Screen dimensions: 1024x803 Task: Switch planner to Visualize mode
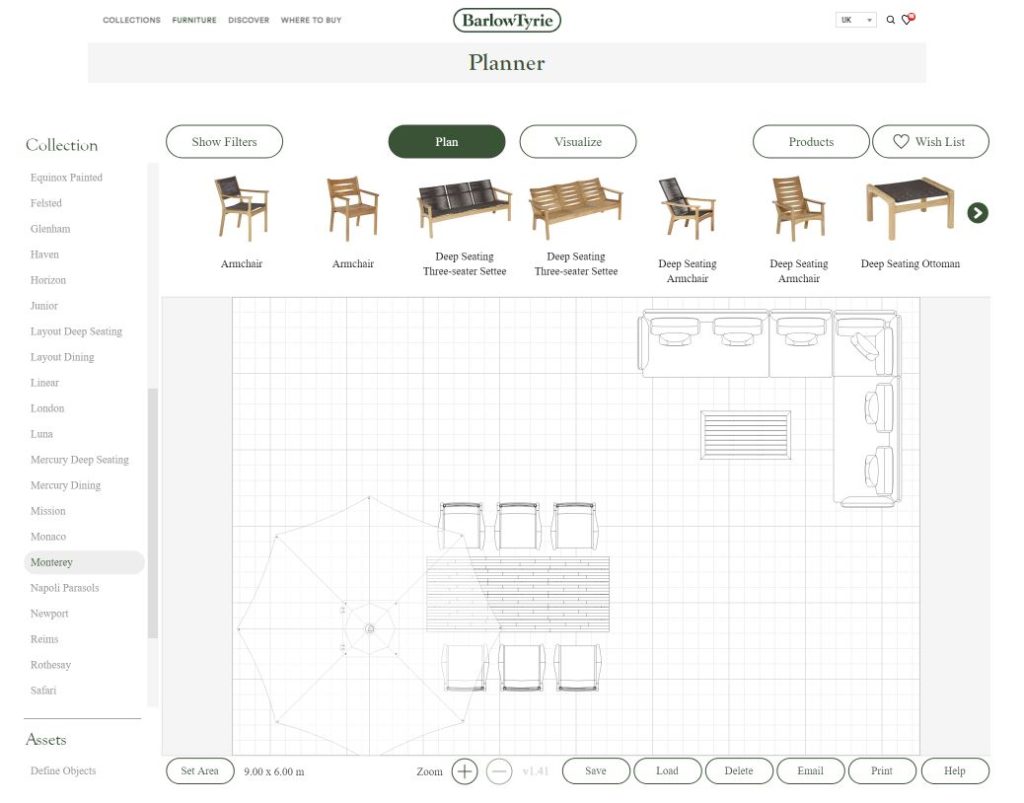(x=578, y=141)
